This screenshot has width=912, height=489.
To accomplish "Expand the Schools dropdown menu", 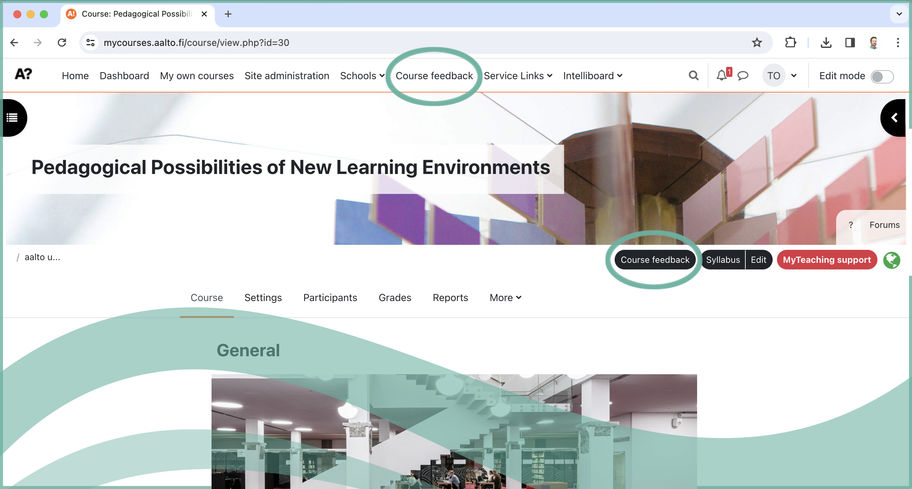I will click(x=362, y=76).
